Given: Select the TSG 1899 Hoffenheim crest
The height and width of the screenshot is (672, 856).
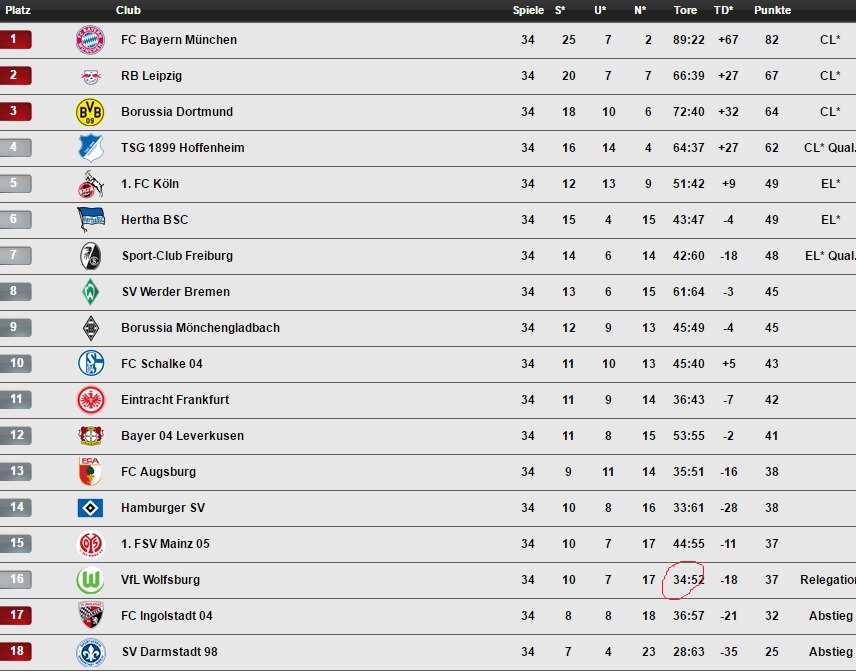Looking at the screenshot, I should click(x=91, y=148).
